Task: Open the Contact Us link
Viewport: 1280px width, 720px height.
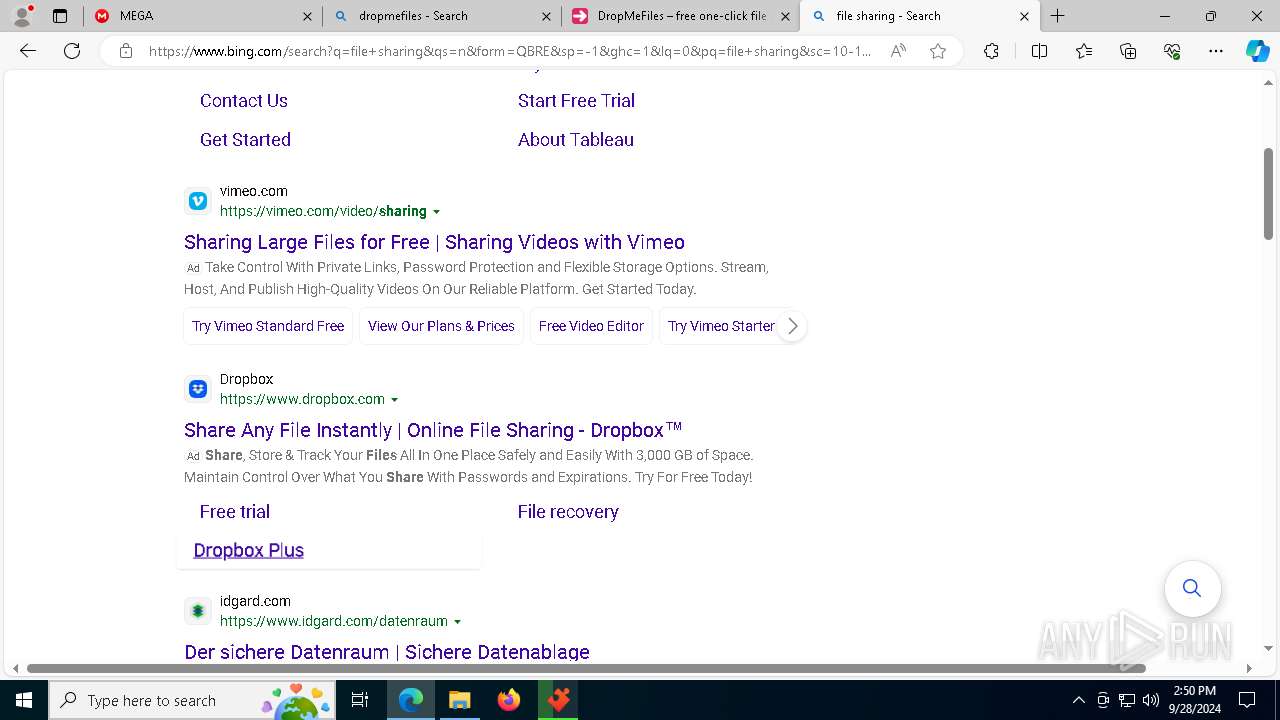Action: pos(244,101)
